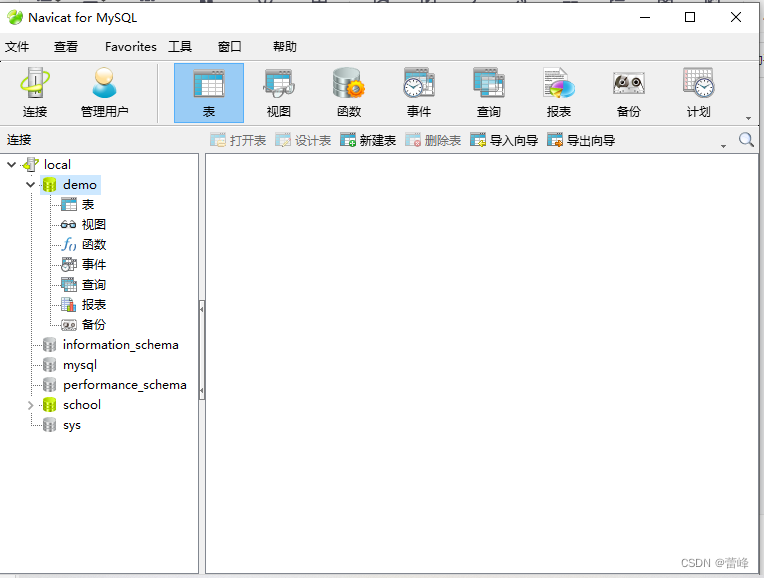This screenshot has width=764, height=578.
Task: Click 导出向导 (Export Wizard) button
Action: 581,140
